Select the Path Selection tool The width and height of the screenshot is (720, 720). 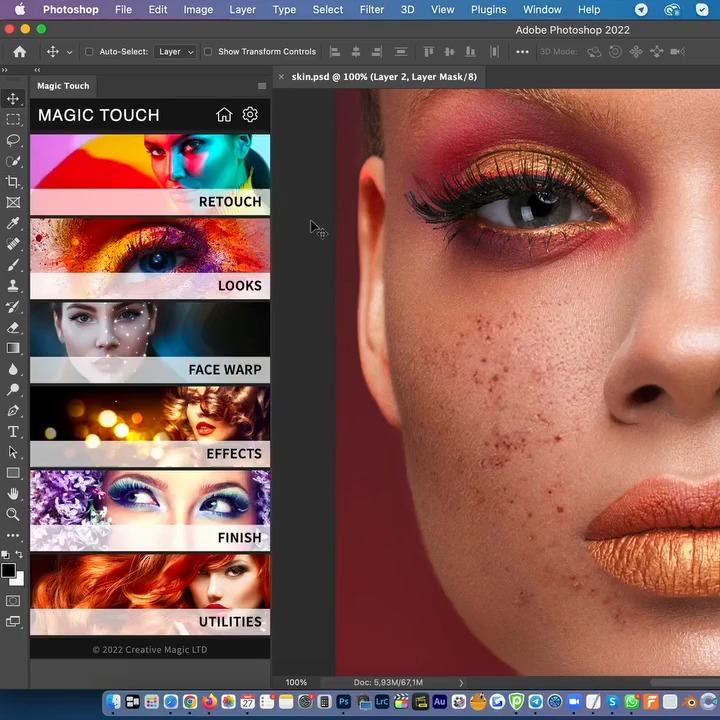(x=13, y=452)
